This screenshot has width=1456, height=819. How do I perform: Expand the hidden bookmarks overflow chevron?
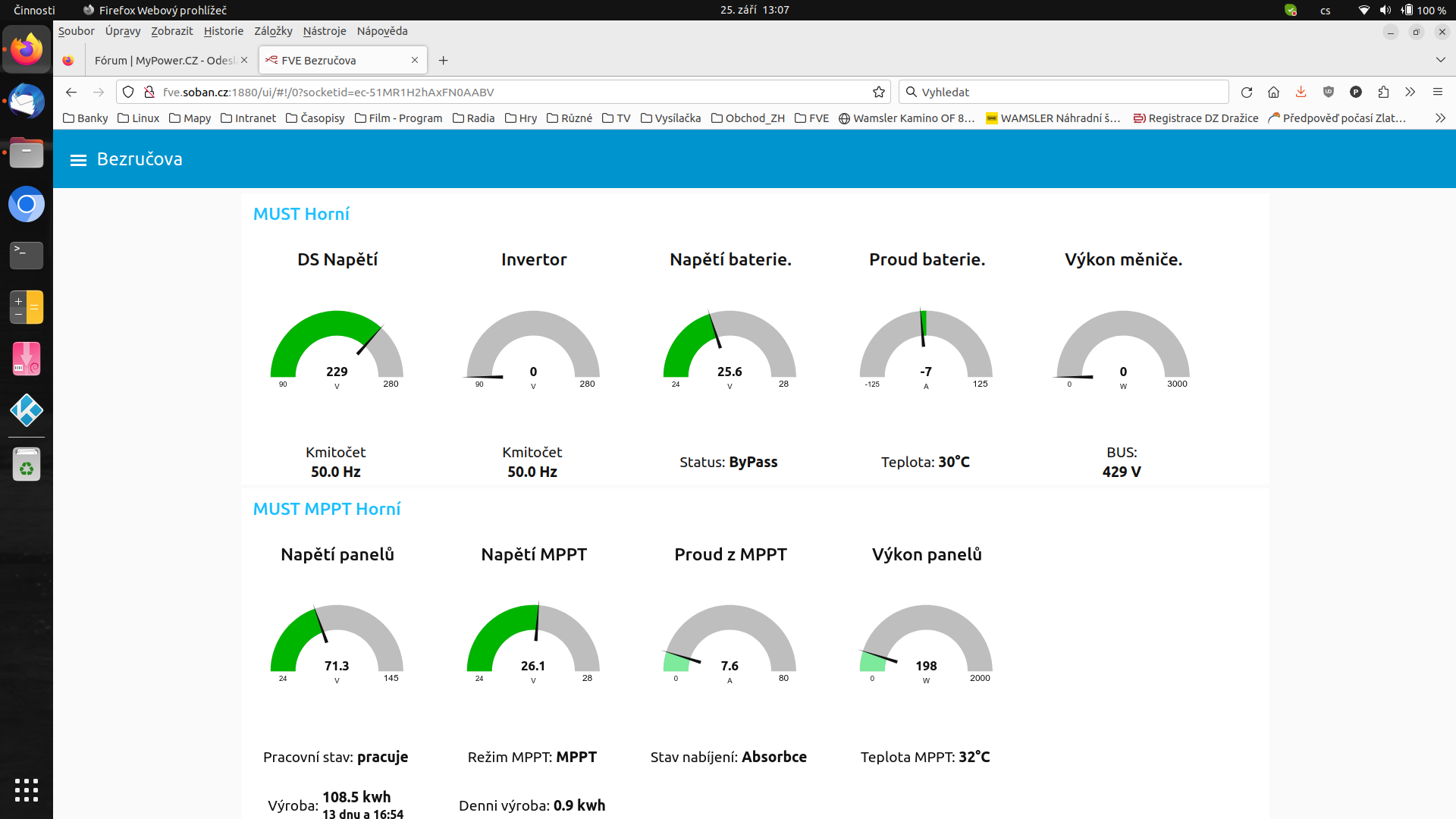(x=1440, y=118)
